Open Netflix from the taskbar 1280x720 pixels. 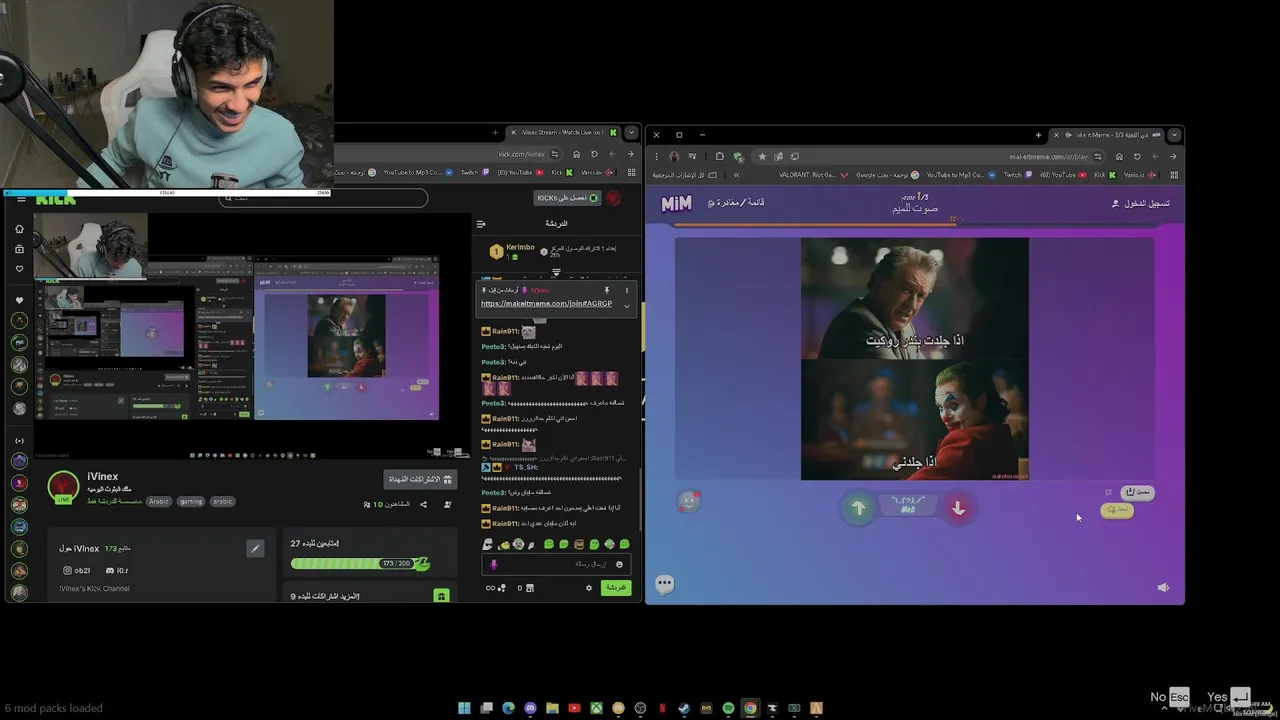click(x=662, y=708)
